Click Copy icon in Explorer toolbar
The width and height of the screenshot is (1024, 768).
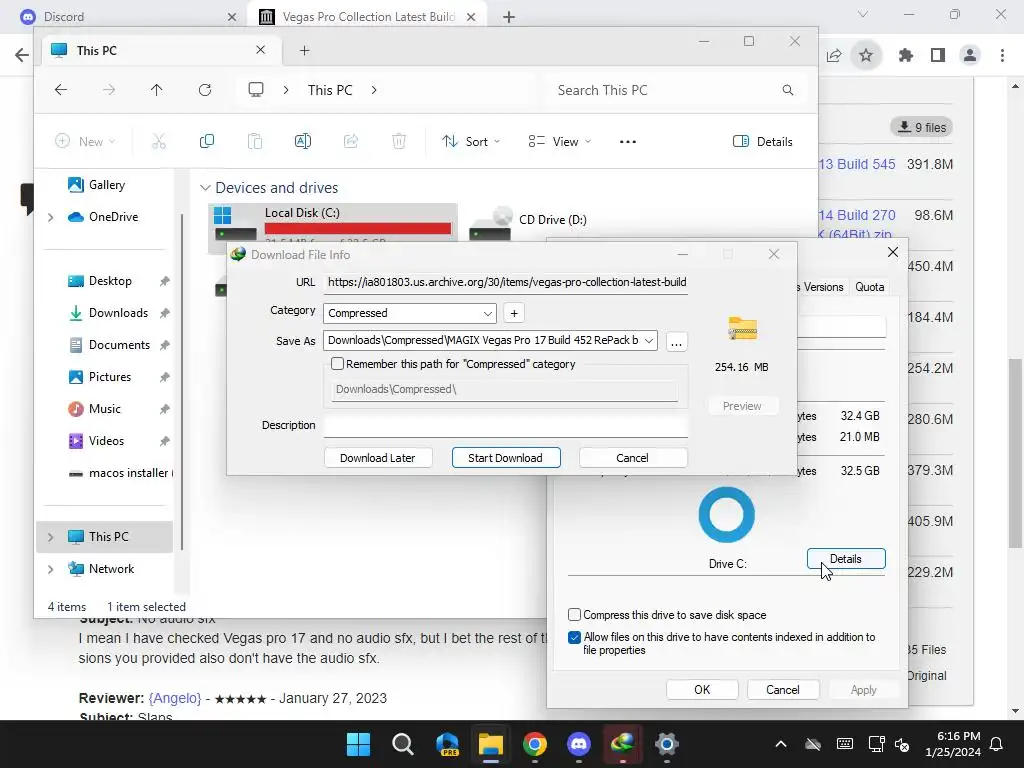(207, 141)
